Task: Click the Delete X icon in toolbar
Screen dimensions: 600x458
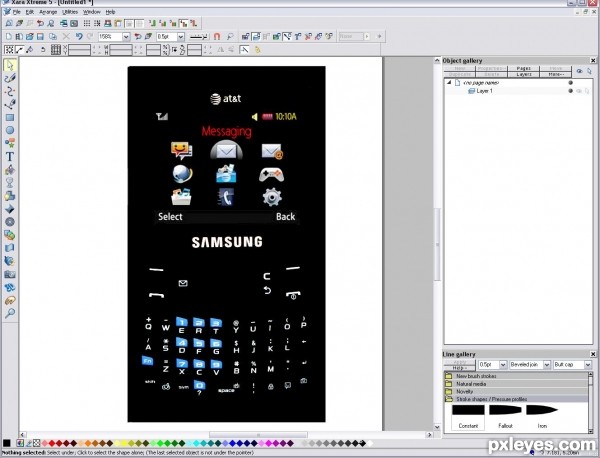Action: 66,36
